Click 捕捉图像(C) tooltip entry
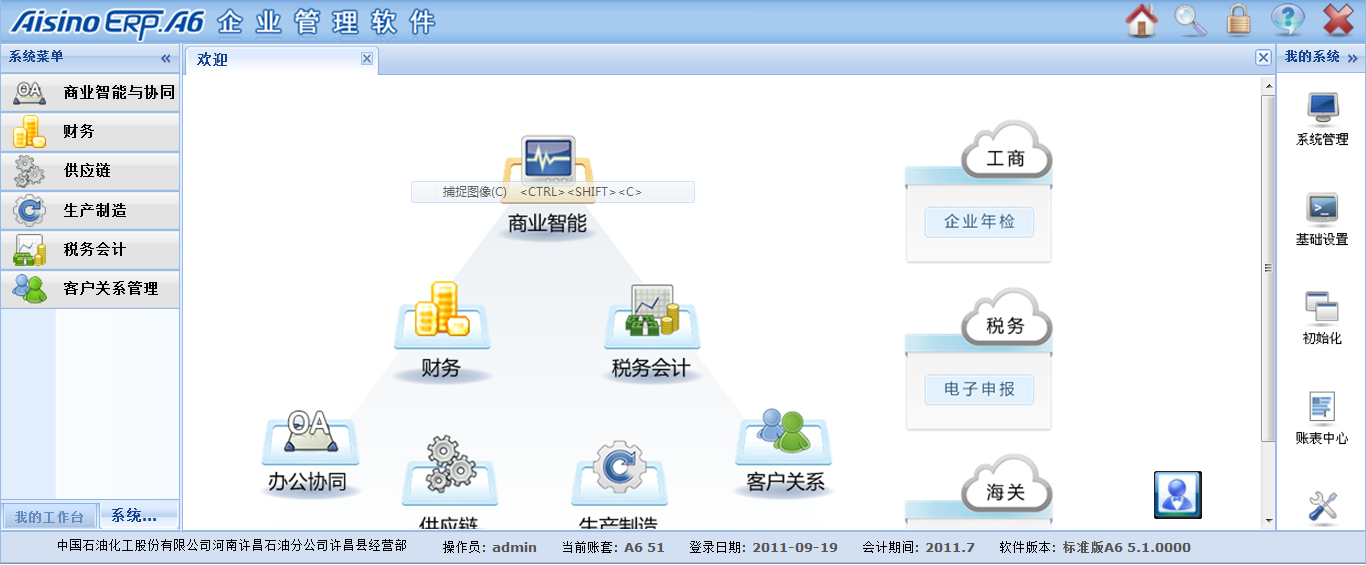This screenshot has width=1366, height=565. (x=552, y=192)
